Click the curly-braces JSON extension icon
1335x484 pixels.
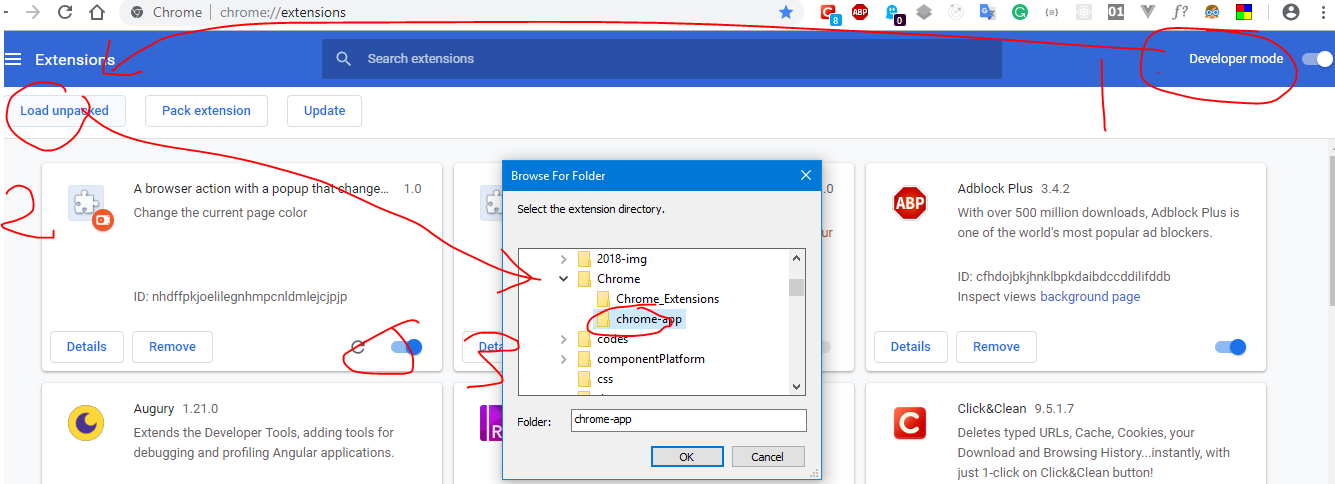point(1050,13)
